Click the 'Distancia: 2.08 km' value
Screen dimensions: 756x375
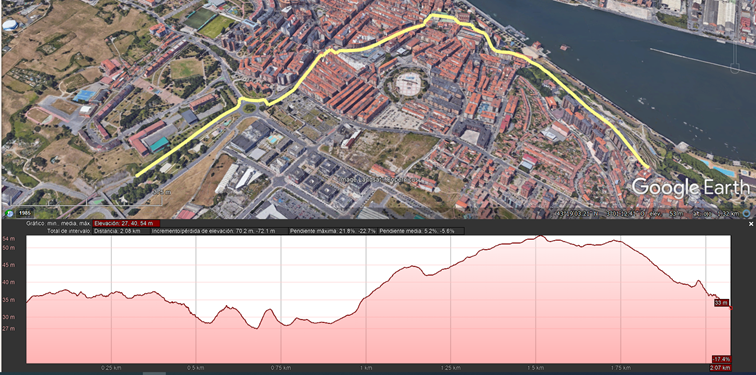117,231
